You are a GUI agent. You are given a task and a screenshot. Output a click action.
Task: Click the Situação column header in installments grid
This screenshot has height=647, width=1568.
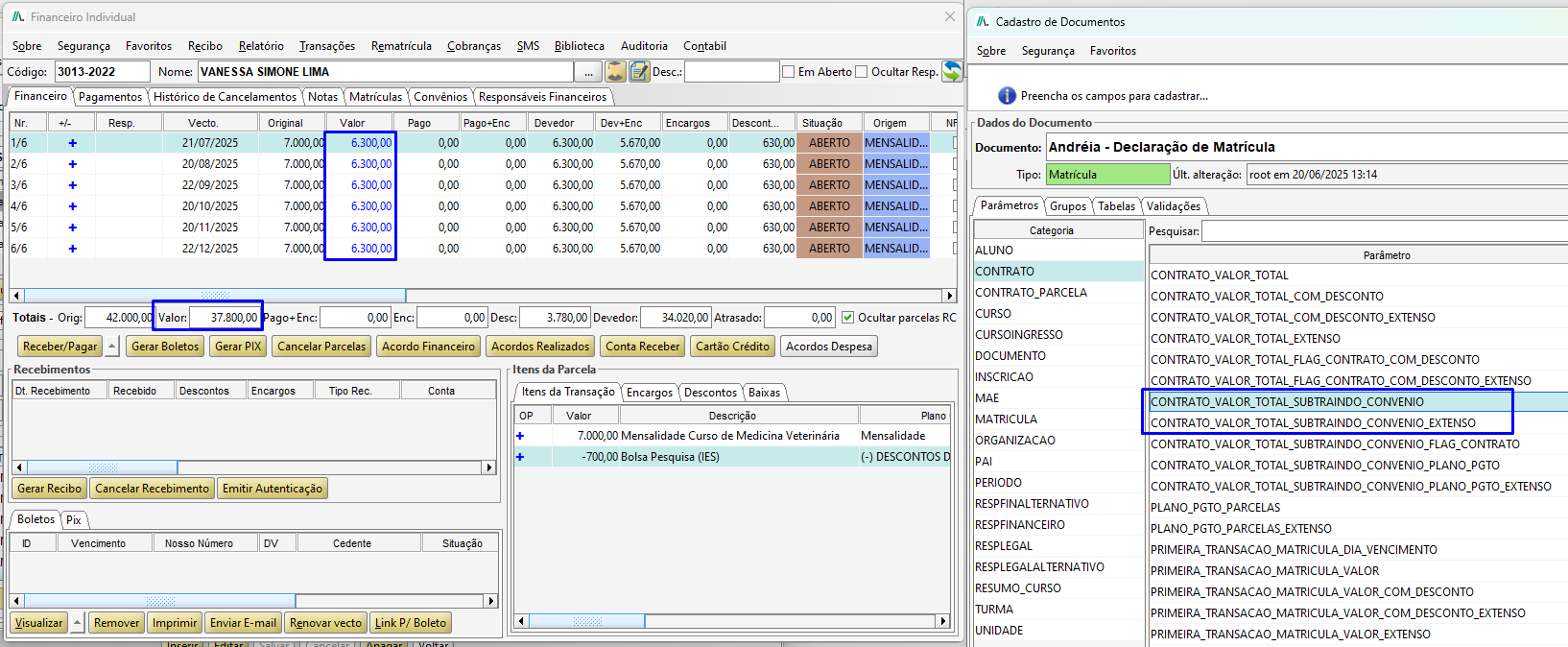point(829,123)
